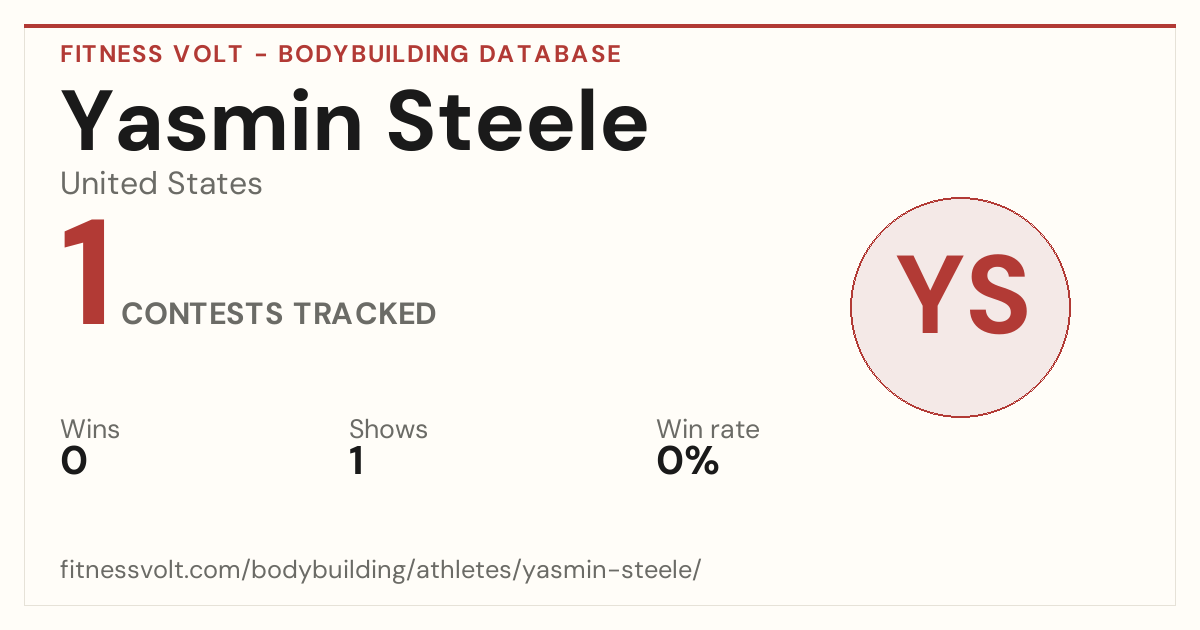The image size is (1200, 630).
Task: Click the red line atop the card
Action: (x=600, y=26)
